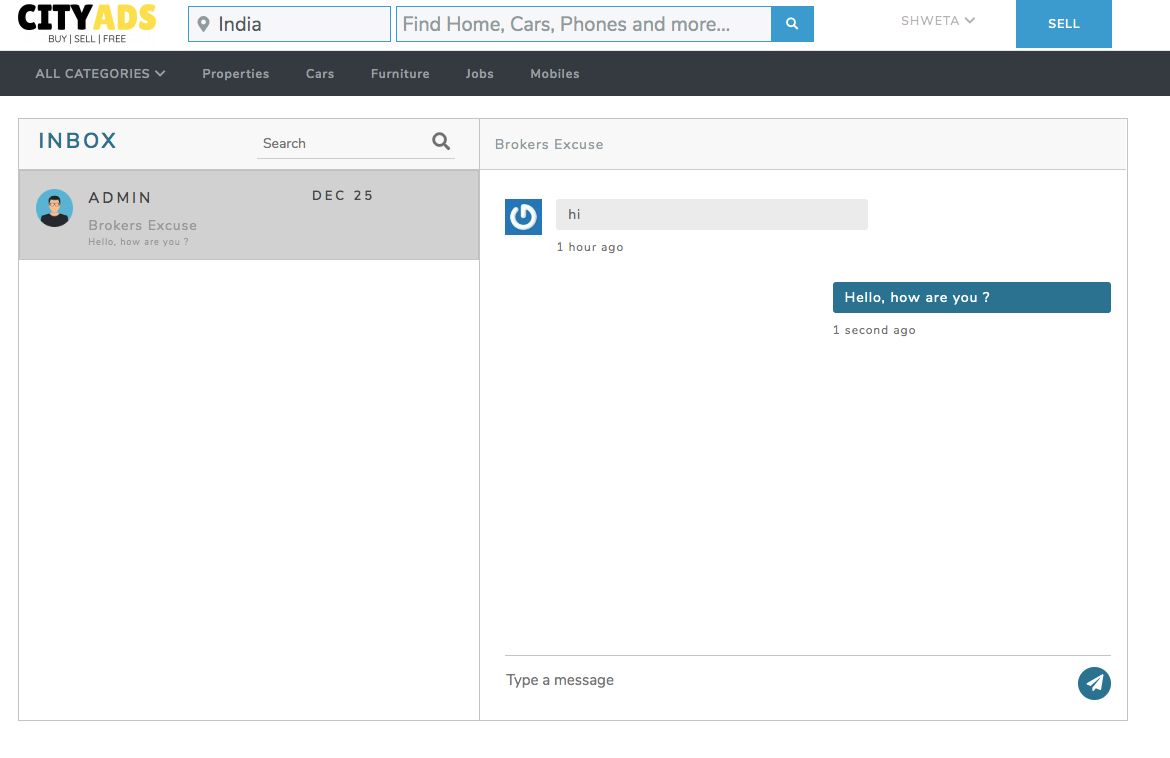Click the blue power icon avatar beside the "hi" message

pyautogui.click(x=523, y=217)
